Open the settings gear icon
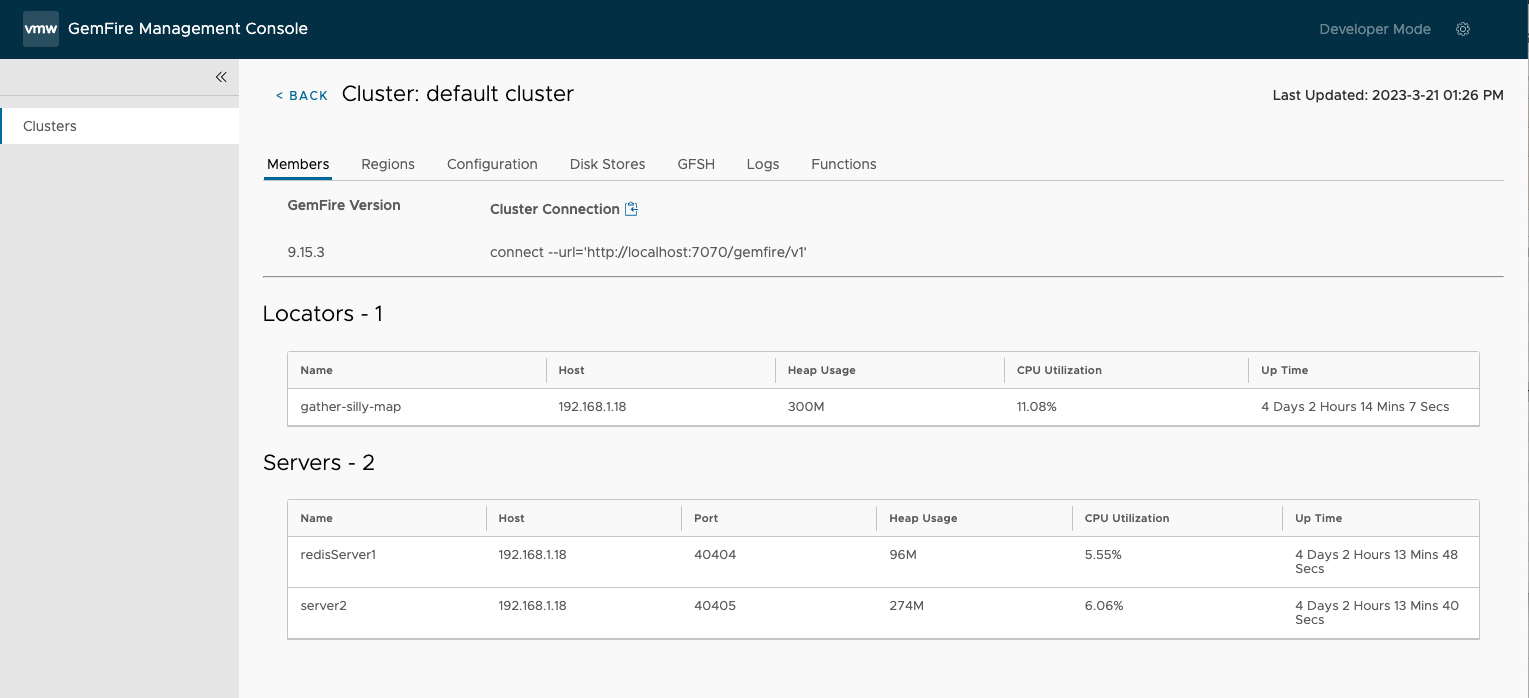 pos(1463,29)
